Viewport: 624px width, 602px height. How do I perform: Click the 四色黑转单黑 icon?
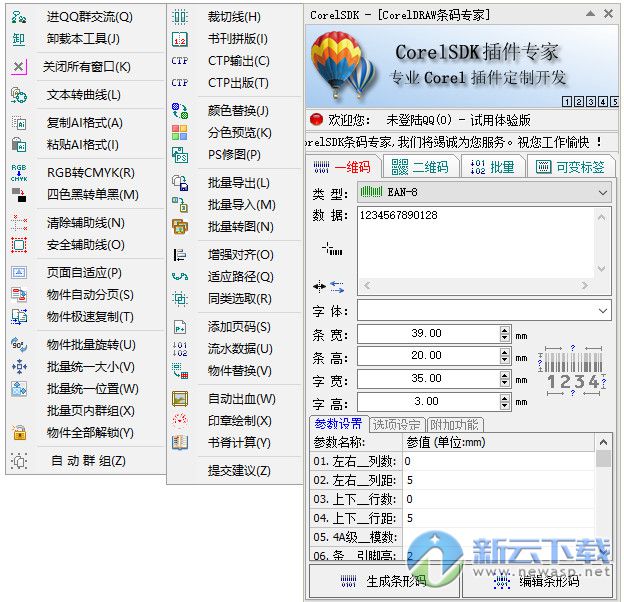click(x=19, y=195)
